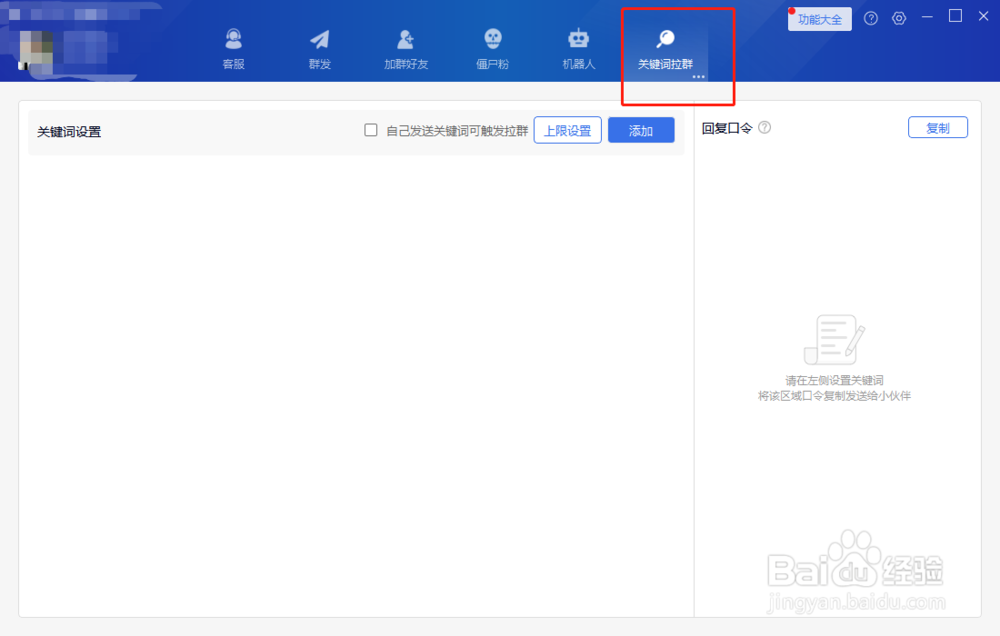The width and height of the screenshot is (1000, 636).
Task: Maximize the application window
Action: coord(956,17)
